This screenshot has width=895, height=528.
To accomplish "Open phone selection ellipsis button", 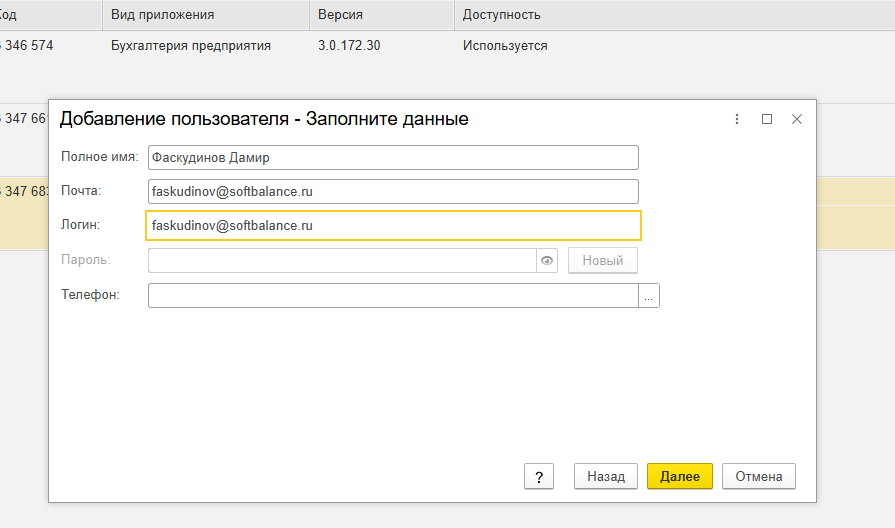I will pyautogui.click(x=648, y=296).
